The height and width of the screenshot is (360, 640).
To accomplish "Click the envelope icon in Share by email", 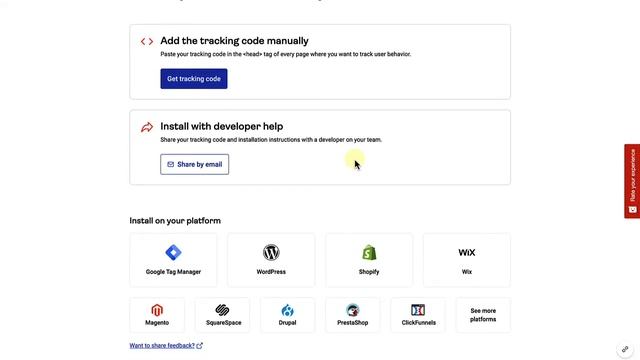I will coord(171,164).
